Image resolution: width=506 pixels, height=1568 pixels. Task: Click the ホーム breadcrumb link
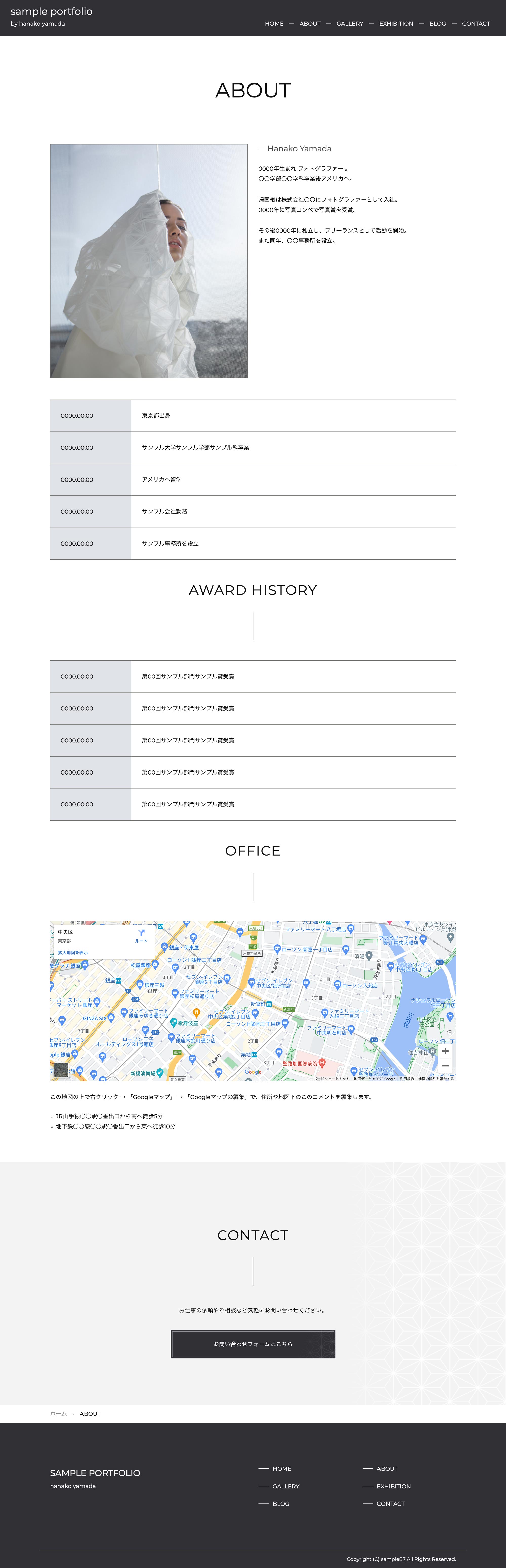58,1413
